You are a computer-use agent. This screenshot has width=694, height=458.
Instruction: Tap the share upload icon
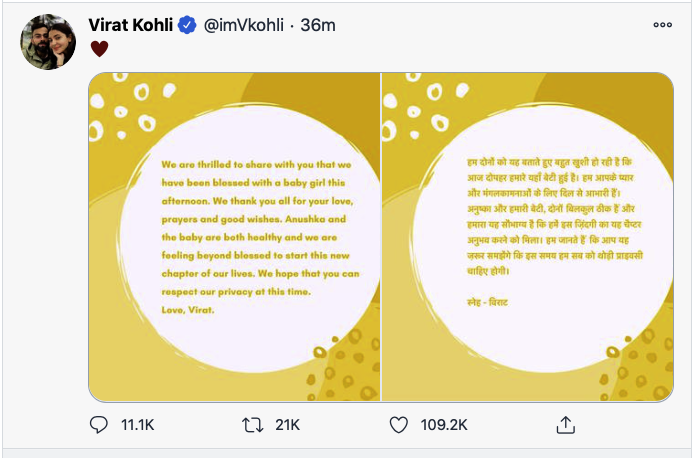coord(565,425)
